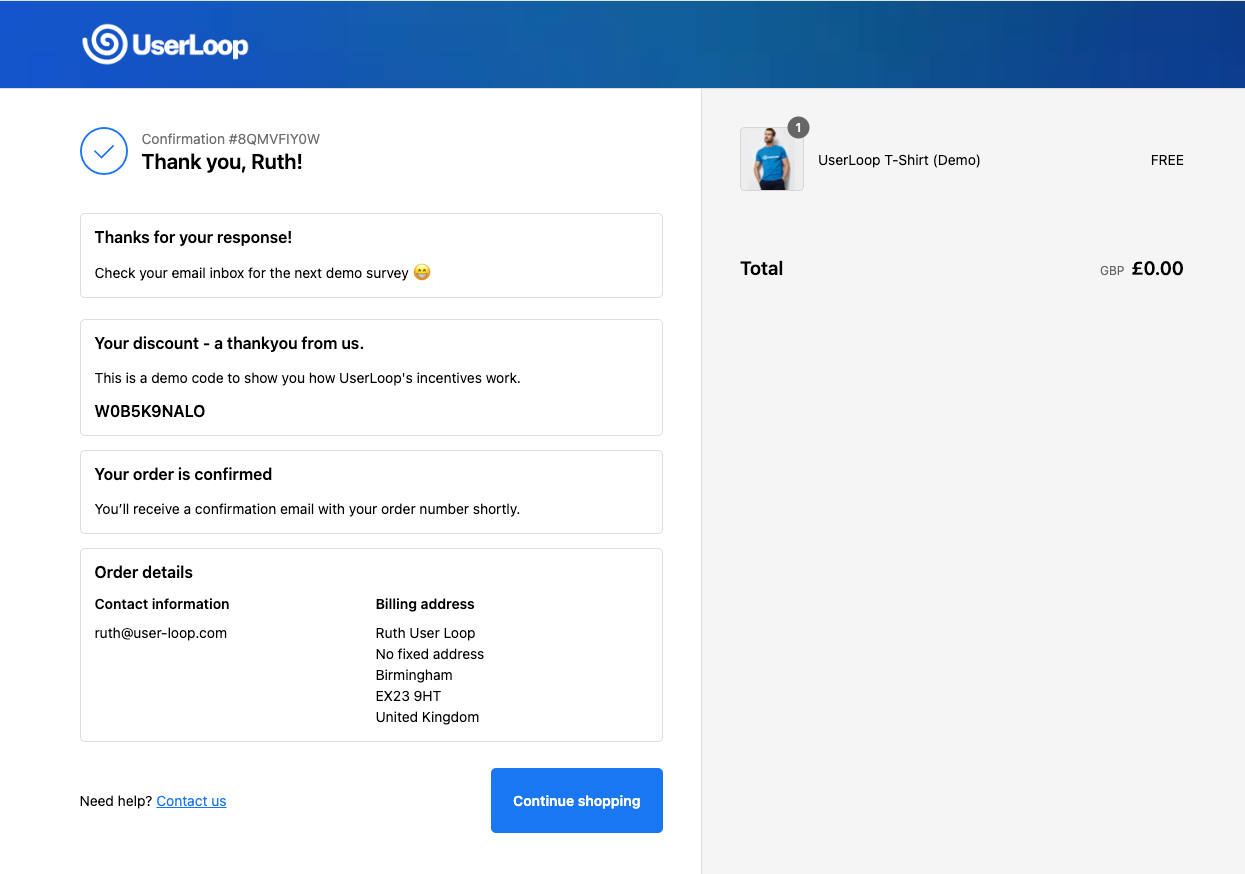This screenshot has width=1245, height=874.
Task: Select the discount code W0B5K9NALO
Action: pos(150,411)
